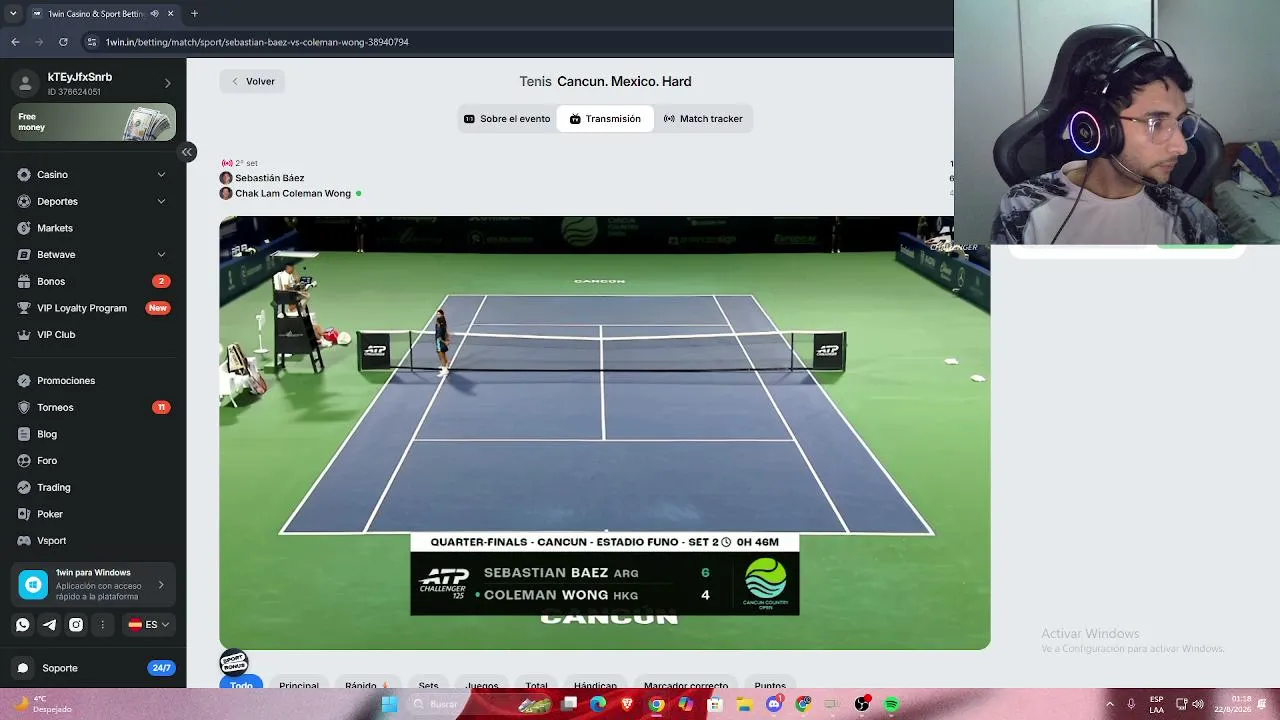The image size is (1280, 720).
Task: Open the Promociones sidebar icon
Action: [24, 381]
